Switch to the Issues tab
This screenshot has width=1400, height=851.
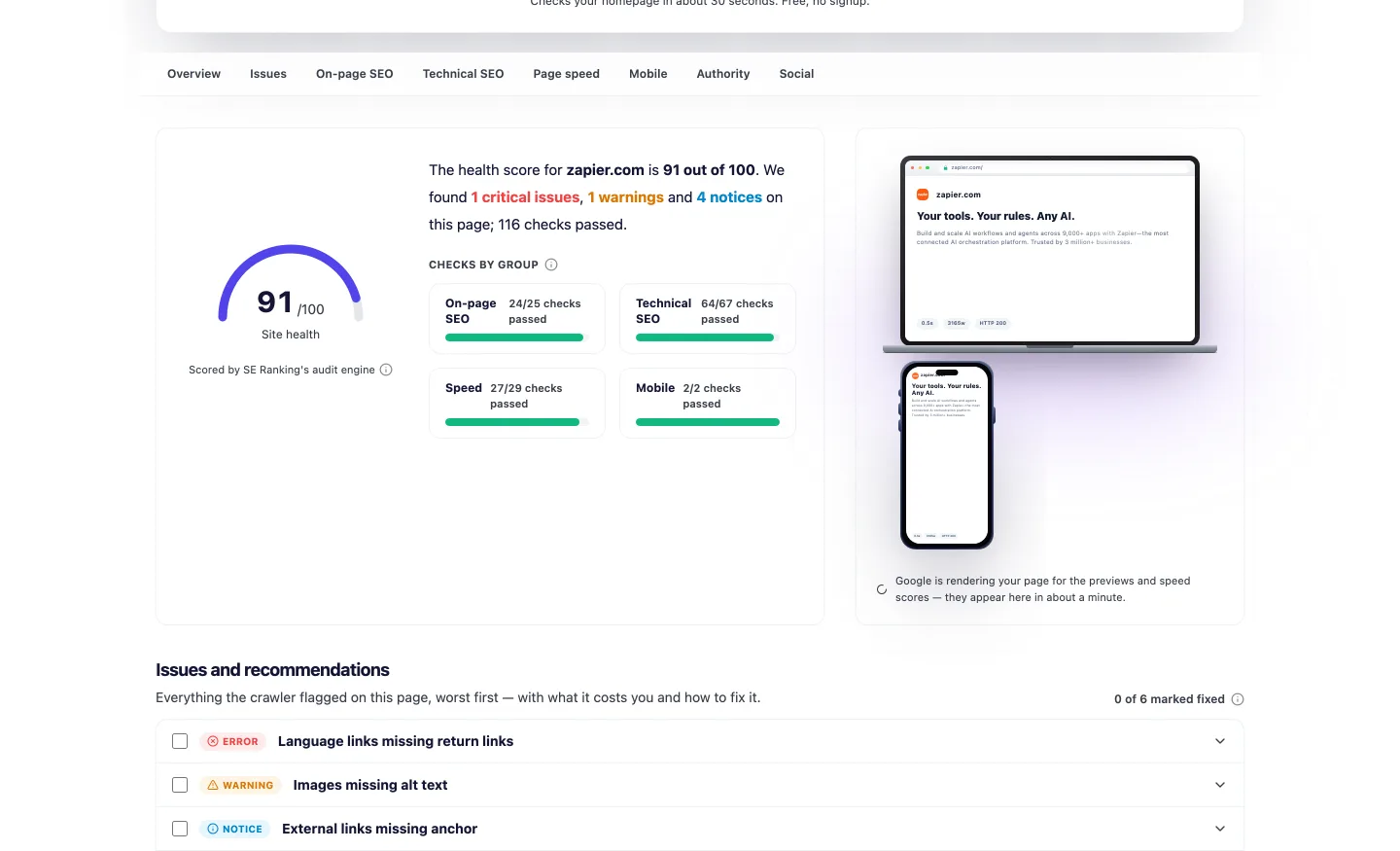[x=268, y=74]
